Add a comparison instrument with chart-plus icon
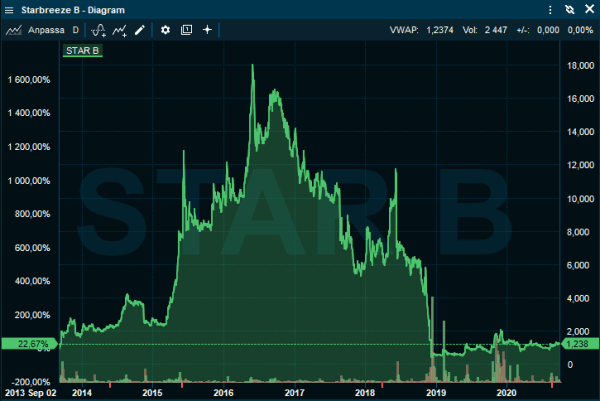Screen dimensions: 600x401 pyautogui.click(x=119, y=30)
